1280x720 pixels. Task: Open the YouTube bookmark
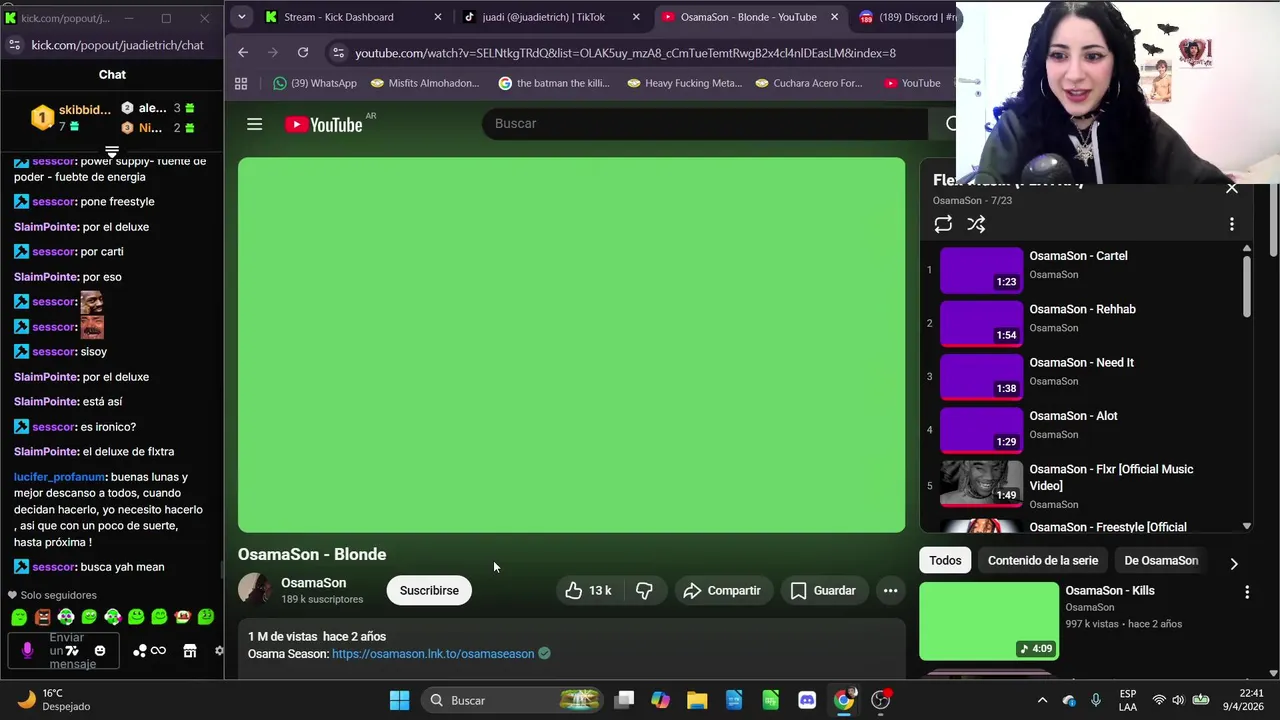pos(912,83)
